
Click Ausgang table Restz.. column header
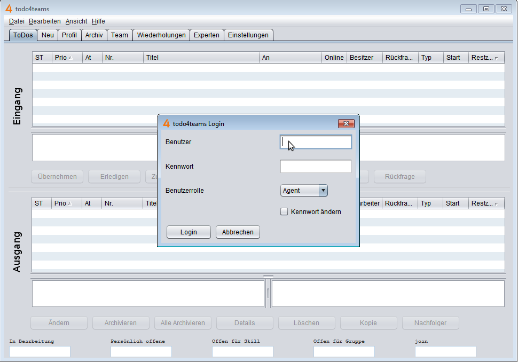pyautogui.click(x=486, y=203)
